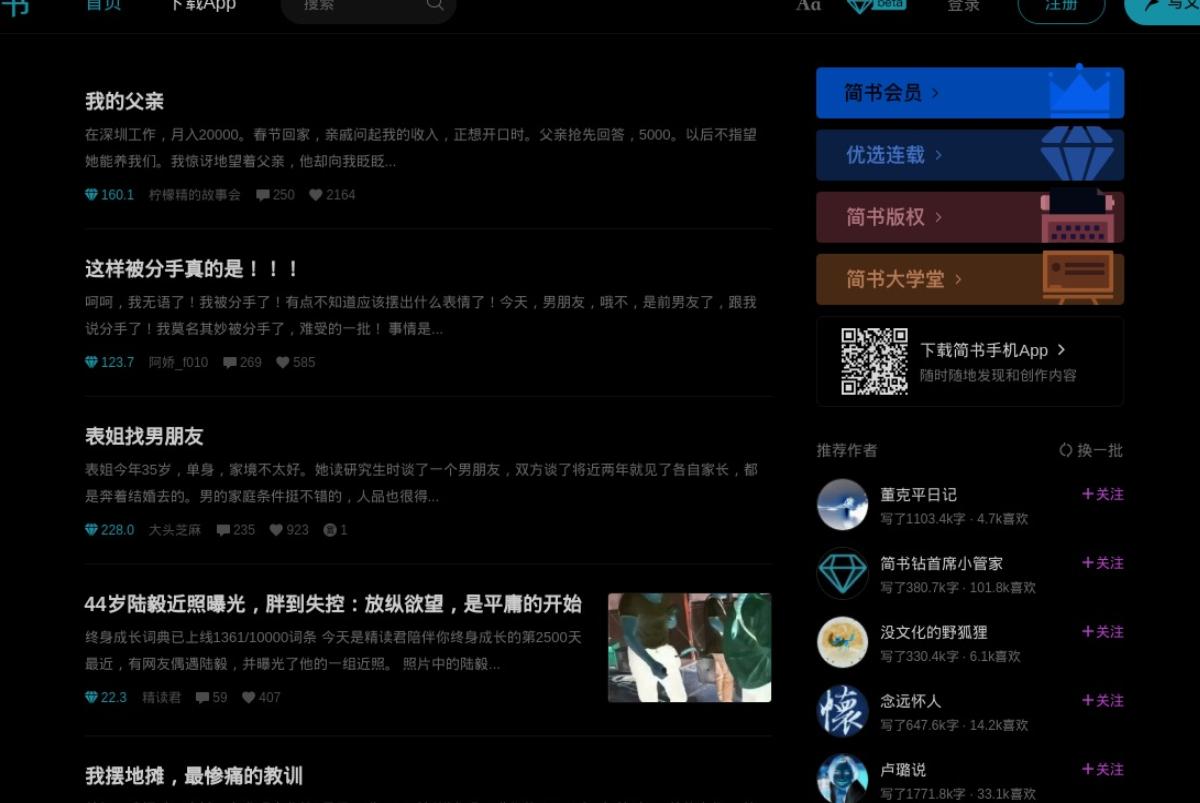The image size is (1200, 803).
Task: Click the reward icon beside count 1
Action: coord(330,530)
